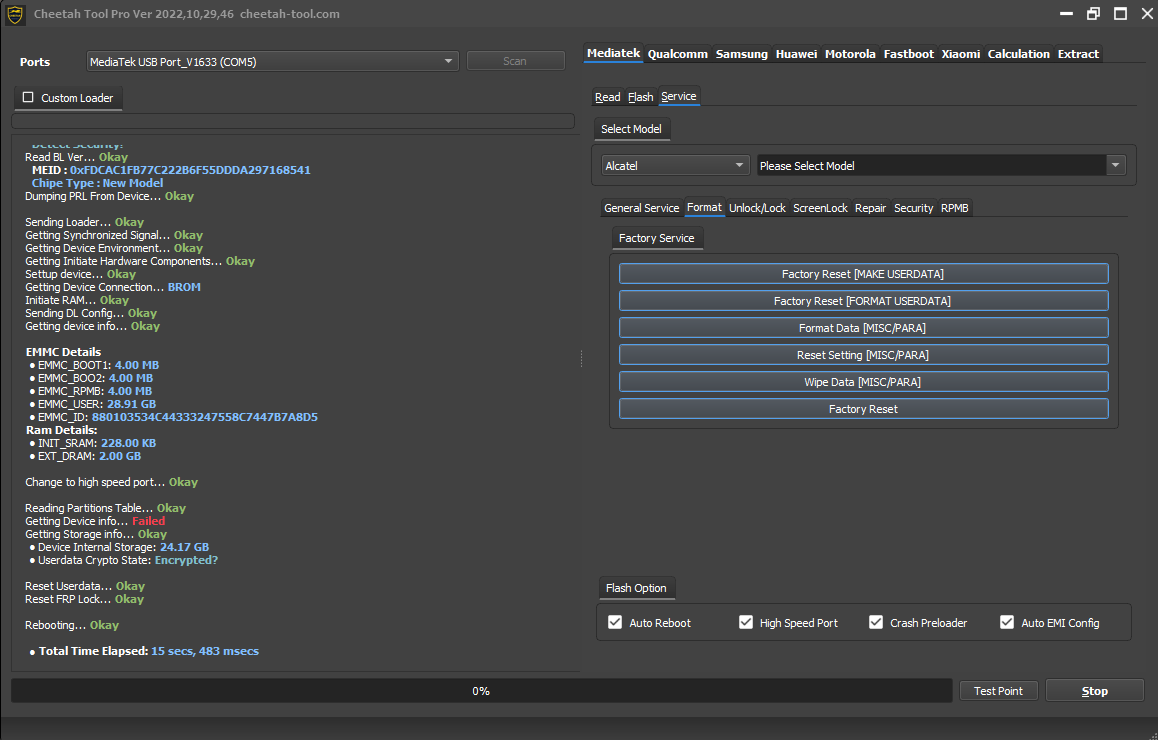Open the Security tab
1158x740 pixels.
tap(914, 208)
